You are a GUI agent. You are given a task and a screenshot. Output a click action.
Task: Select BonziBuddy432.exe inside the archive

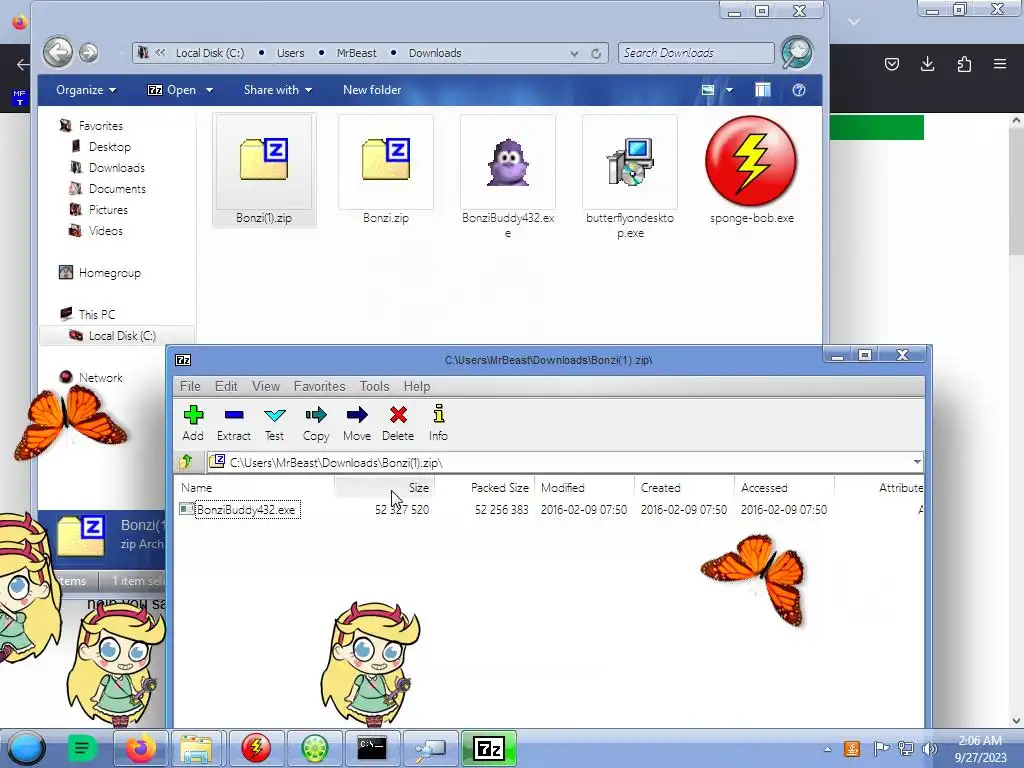pyautogui.click(x=246, y=509)
